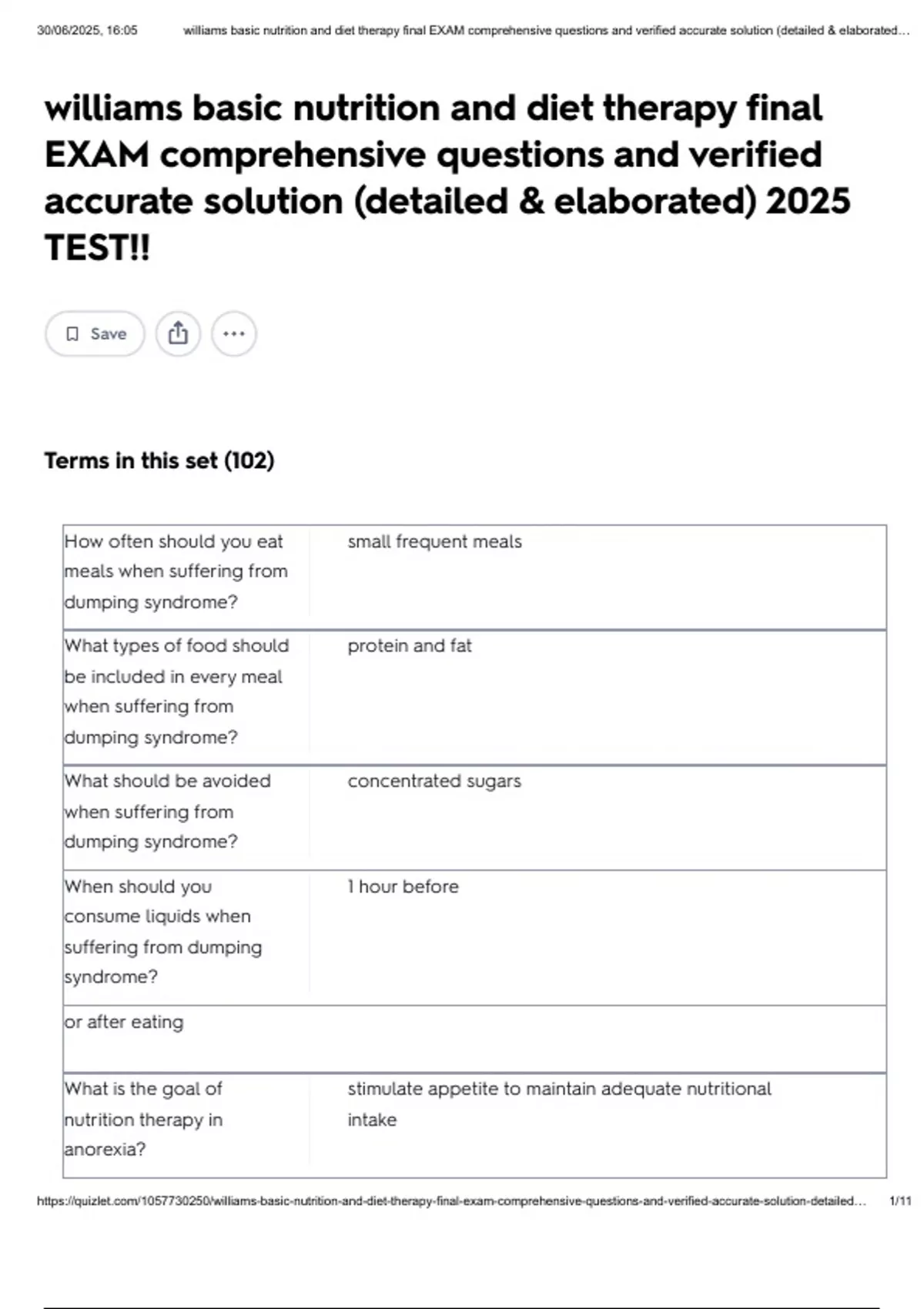The width and height of the screenshot is (924, 1309).
Task: Select the 'concentrated sugars' answer
Action: click(x=434, y=781)
